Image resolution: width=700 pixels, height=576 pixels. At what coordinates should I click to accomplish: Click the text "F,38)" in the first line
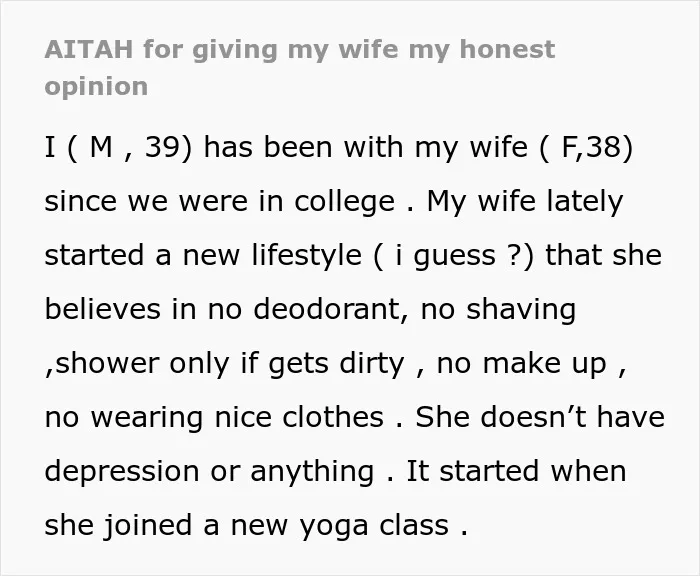click(597, 147)
